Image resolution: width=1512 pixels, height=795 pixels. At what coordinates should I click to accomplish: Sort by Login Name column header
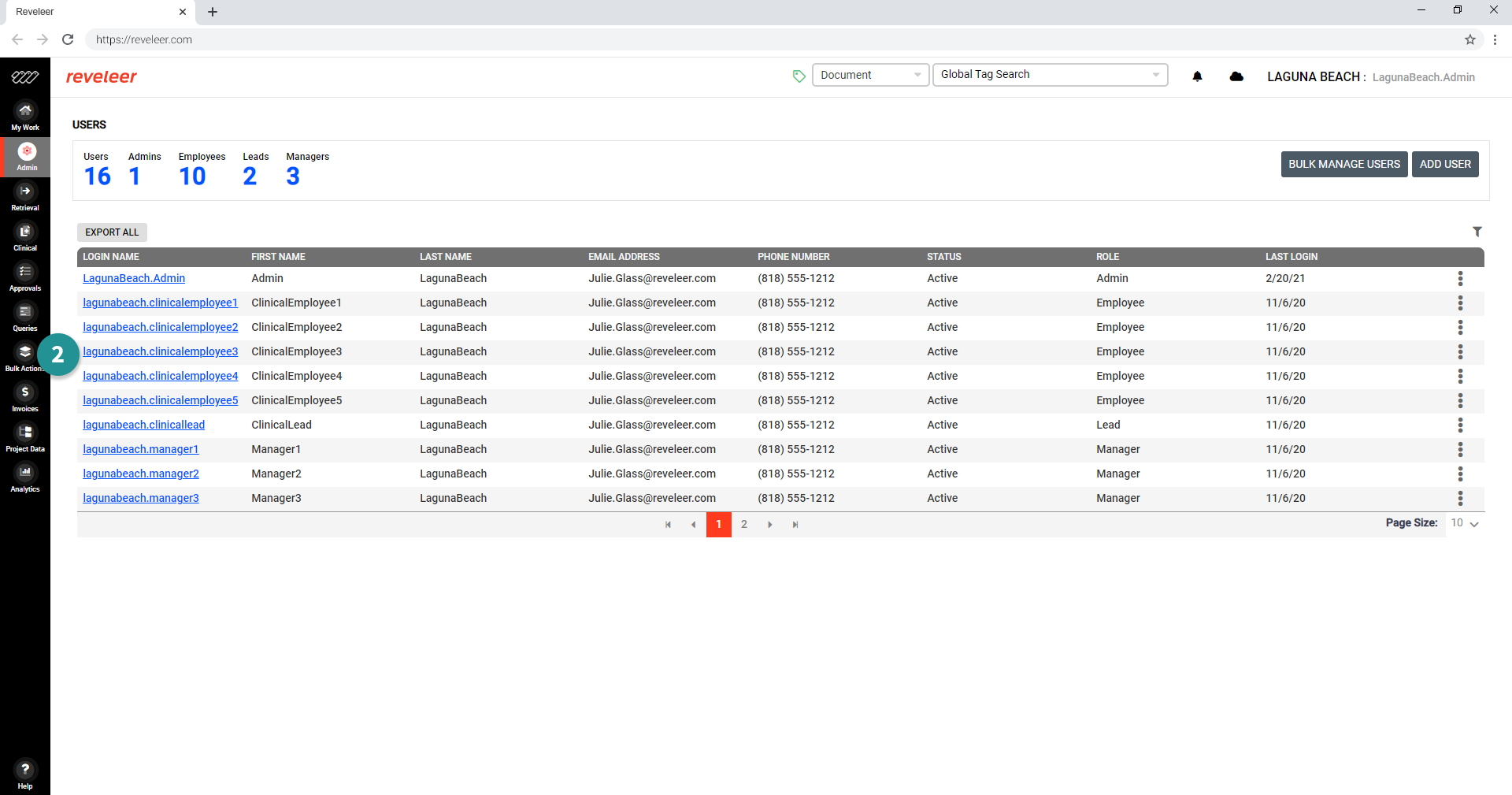point(111,257)
